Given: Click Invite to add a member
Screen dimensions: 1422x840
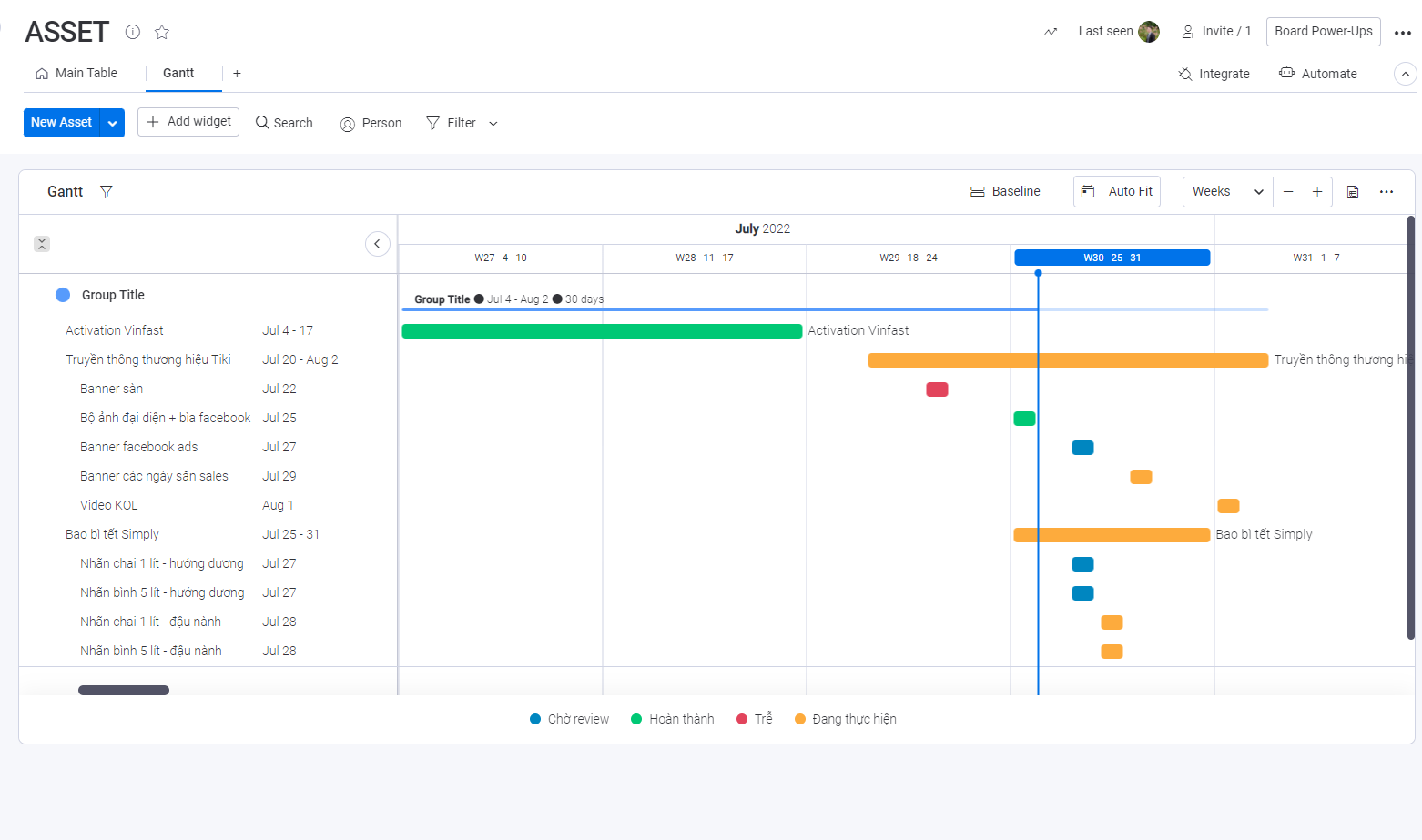Looking at the screenshot, I should coord(1216,31).
